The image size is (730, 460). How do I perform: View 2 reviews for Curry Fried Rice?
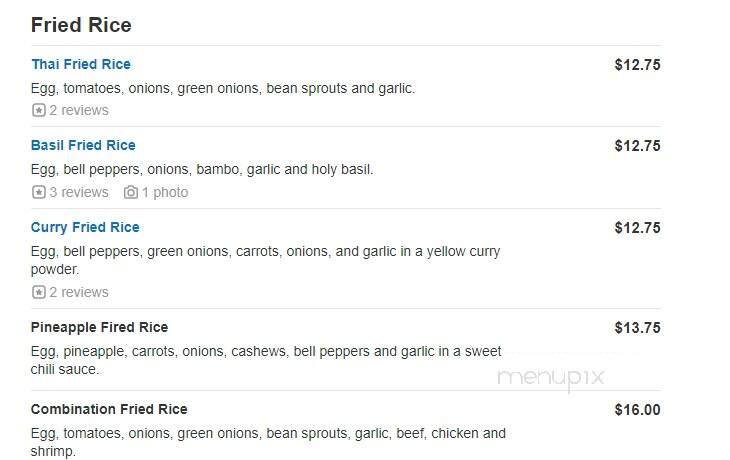[79, 292]
